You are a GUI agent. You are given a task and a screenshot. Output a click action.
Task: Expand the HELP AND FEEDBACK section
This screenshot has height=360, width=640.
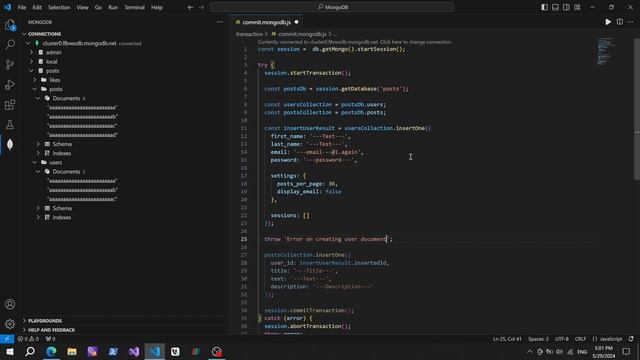click(51, 330)
